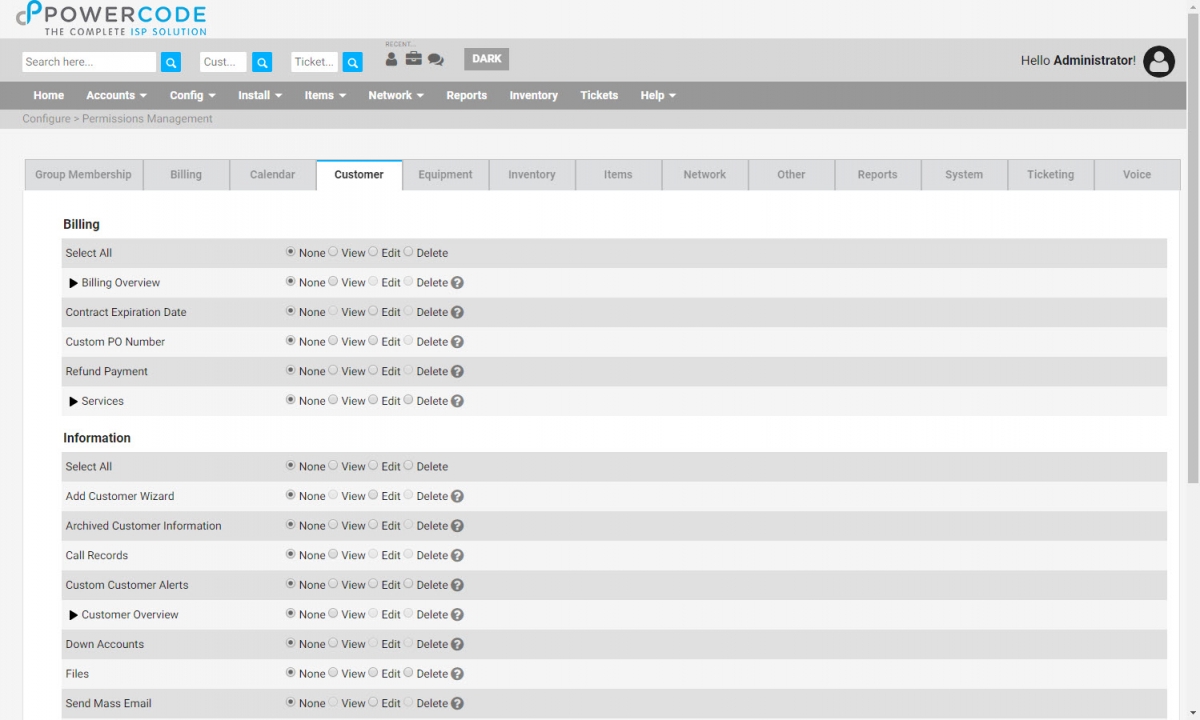This screenshot has height=720, width=1200.
Task: Click the help icon beside Billing Overview
Action: [x=457, y=282]
